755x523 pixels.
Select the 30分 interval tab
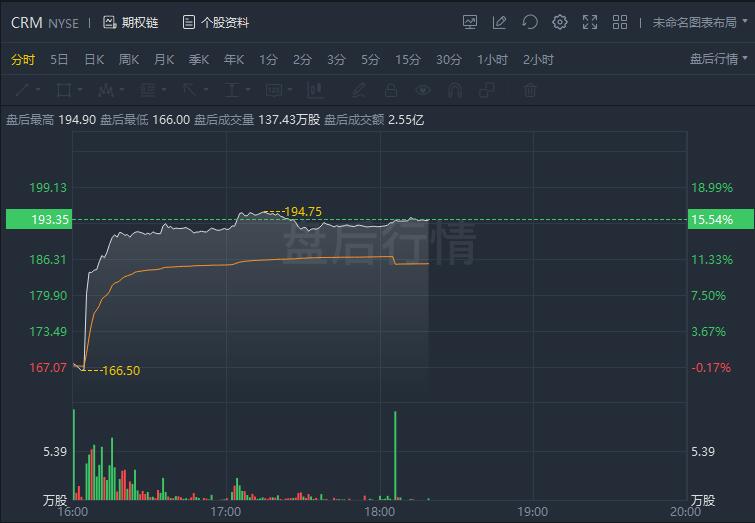point(448,60)
